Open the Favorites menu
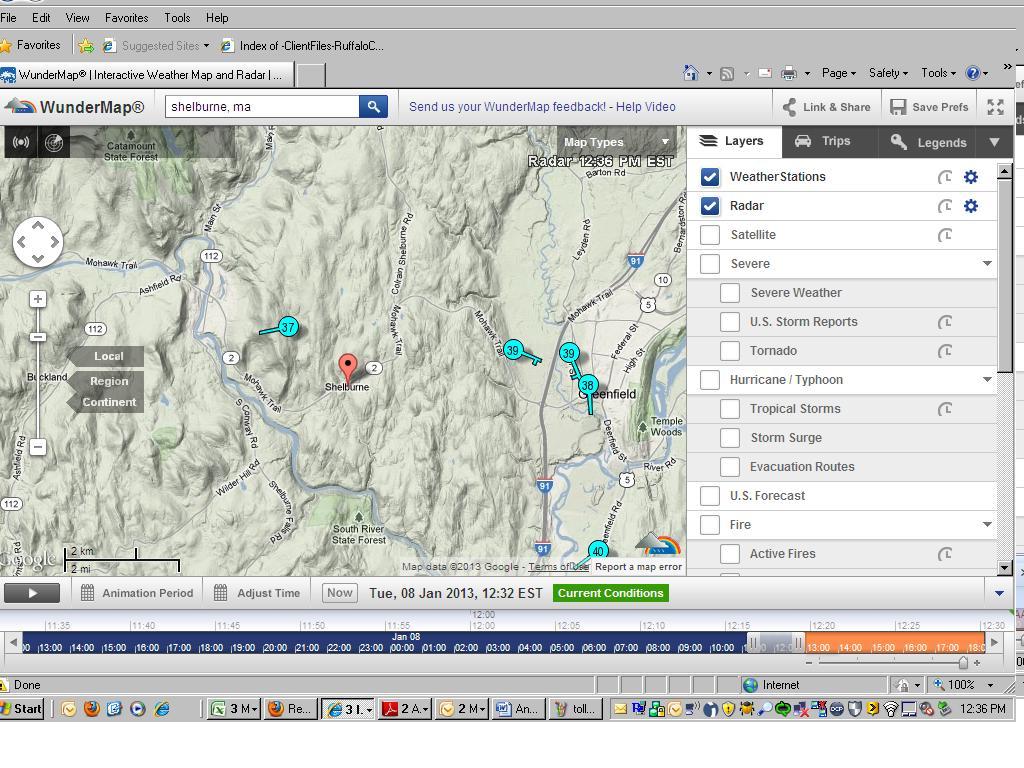The image size is (1024, 768). [127, 18]
